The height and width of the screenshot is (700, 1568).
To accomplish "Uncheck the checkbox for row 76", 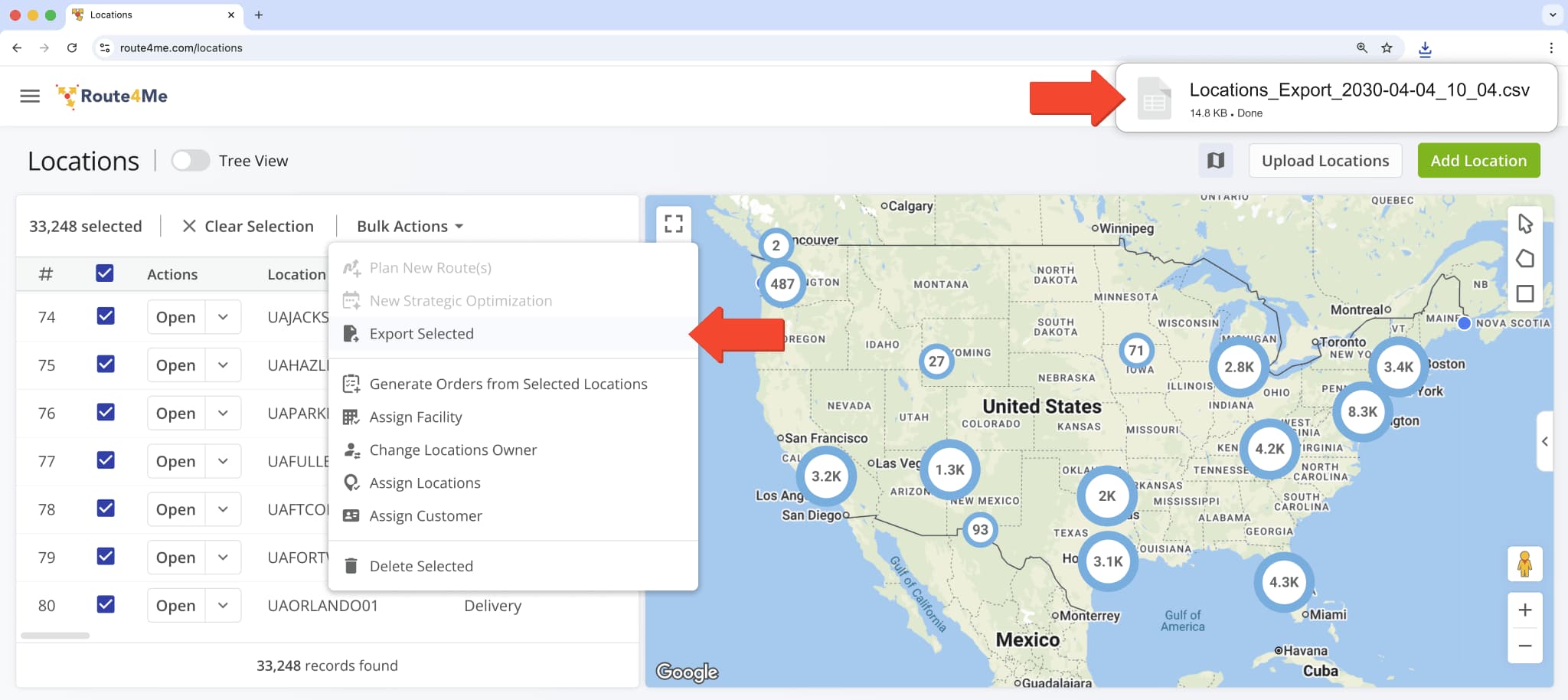I will click(x=106, y=413).
